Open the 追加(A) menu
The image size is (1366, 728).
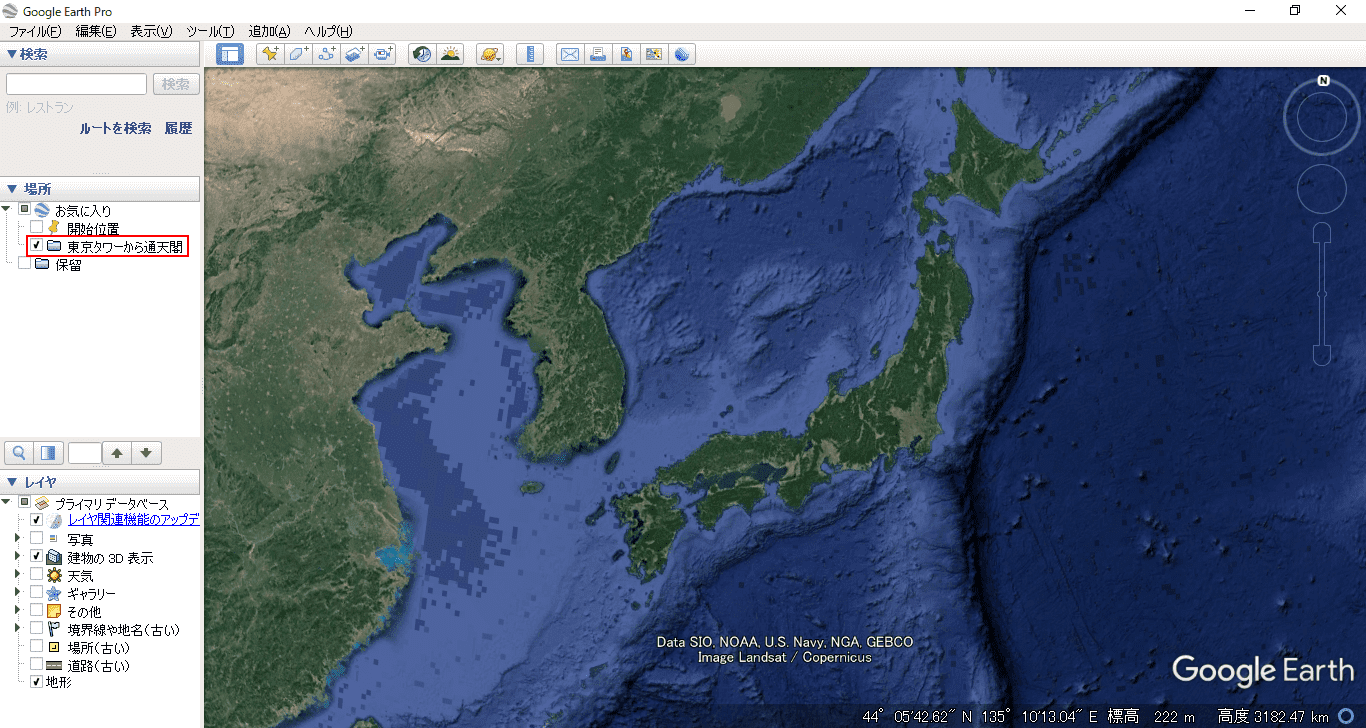[x=269, y=32]
